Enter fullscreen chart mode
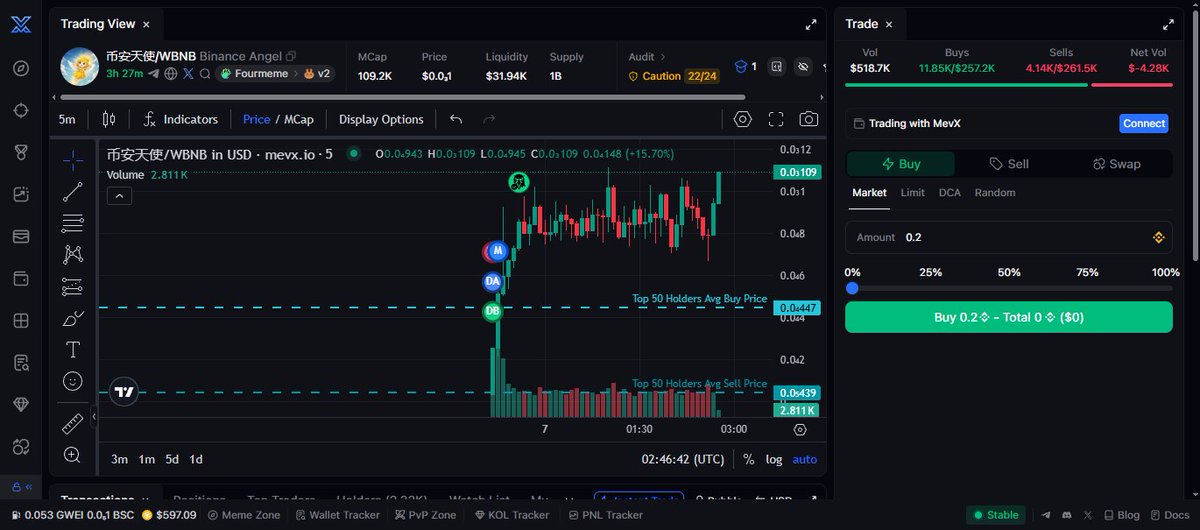This screenshot has height=530, width=1200. pyautogui.click(x=775, y=119)
